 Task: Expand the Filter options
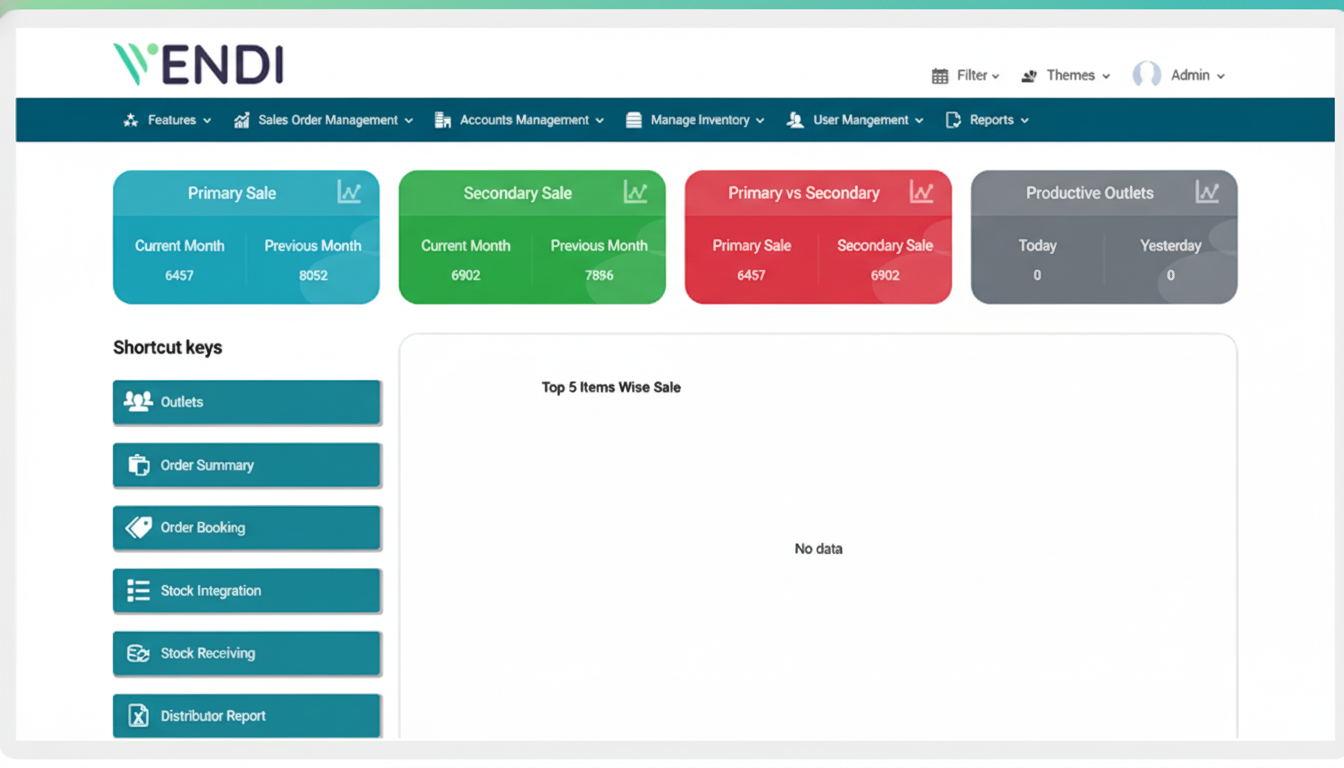(x=968, y=75)
